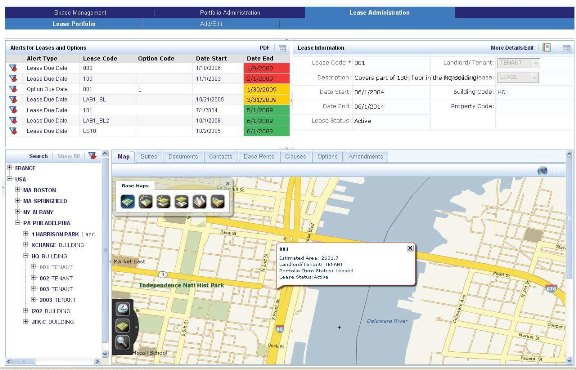Expand the MA SPRINGFIELD node
Screen dimensions: 576x370
pyautogui.click(x=17, y=201)
